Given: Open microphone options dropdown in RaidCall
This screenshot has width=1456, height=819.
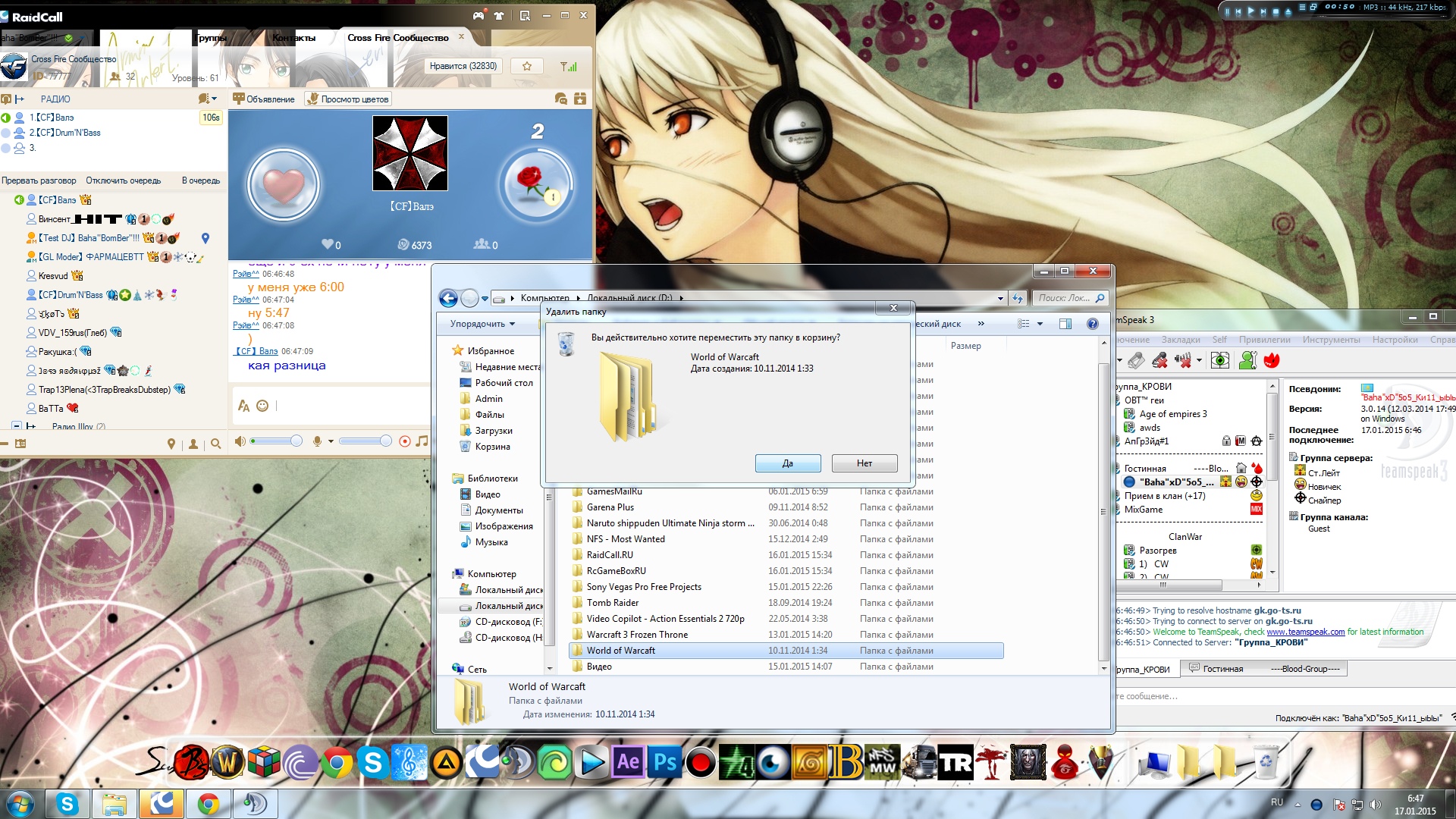Looking at the screenshot, I should click(x=331, y=441).
